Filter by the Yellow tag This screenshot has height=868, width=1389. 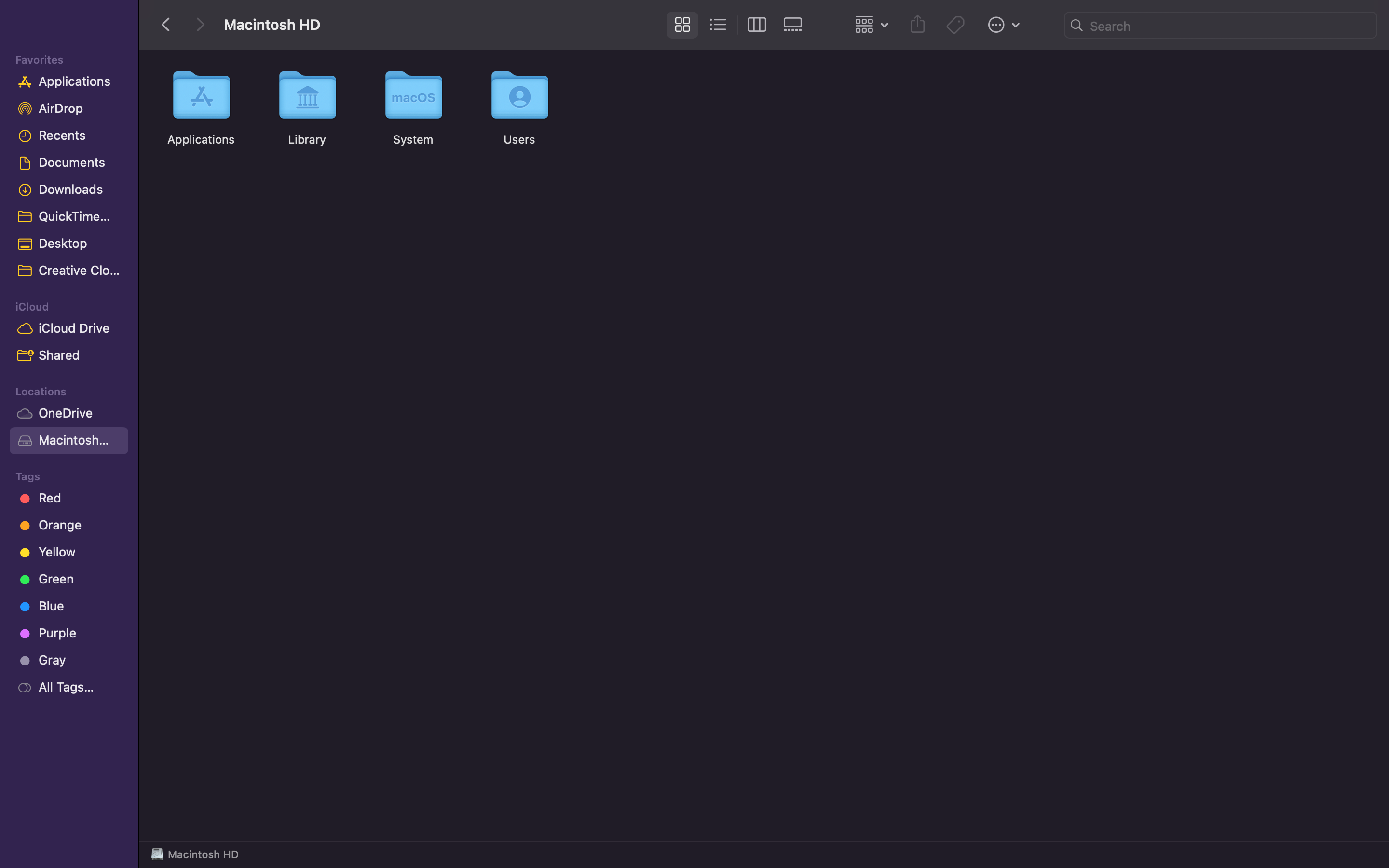point(69,552)
